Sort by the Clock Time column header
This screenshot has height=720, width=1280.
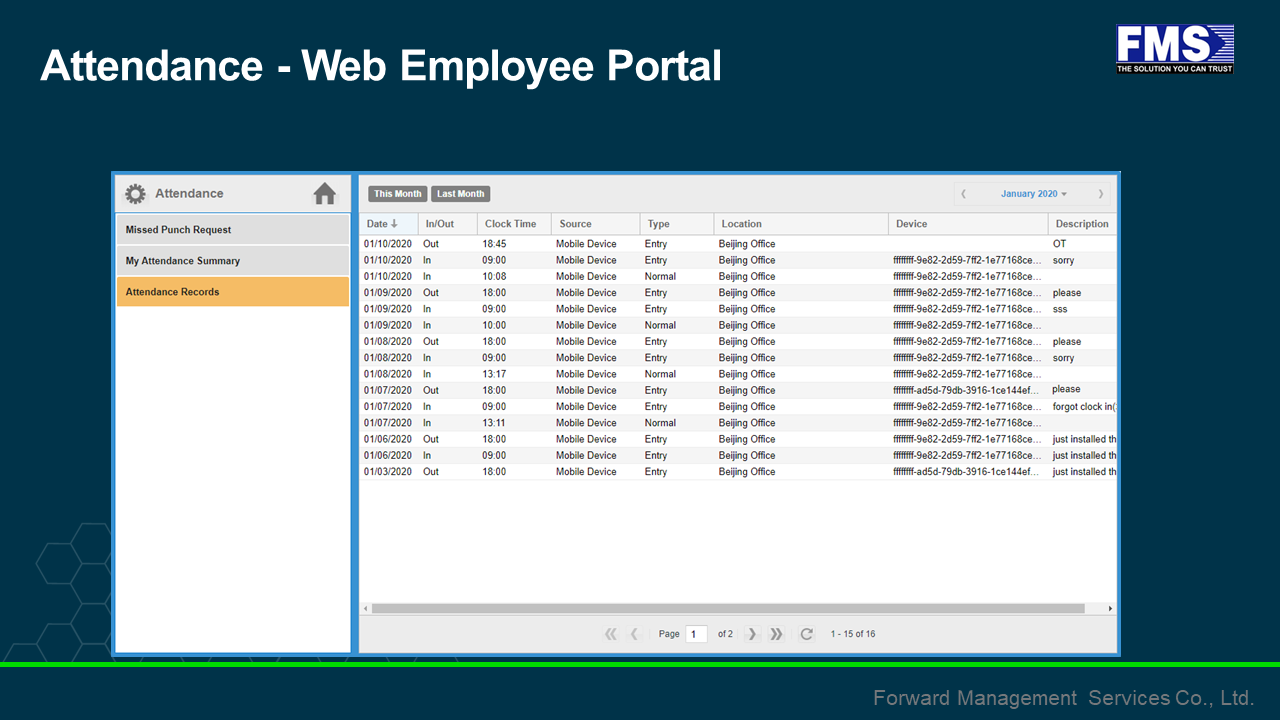(513, 224)
